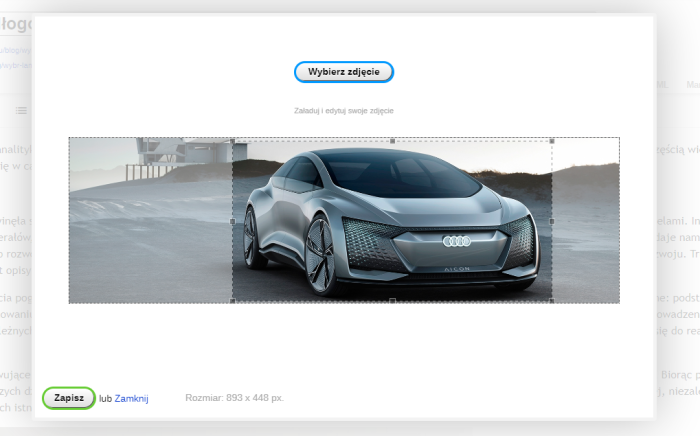
Task: Click the left-middle crop selection handle
Action: point(233,221)
